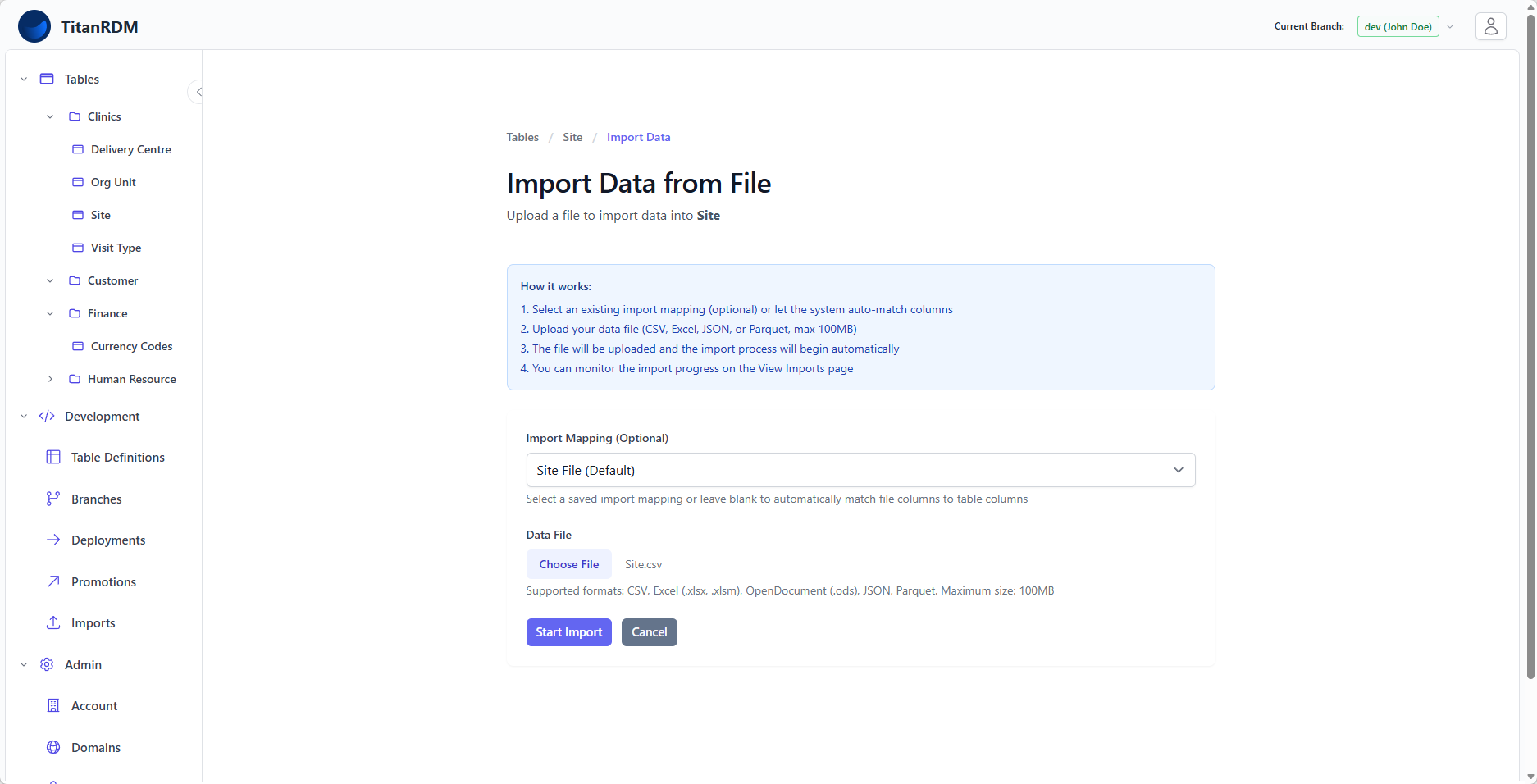Click the Org Unit table icon
The height and width of the screenshot is (784, 1537).
pos(78,182)
